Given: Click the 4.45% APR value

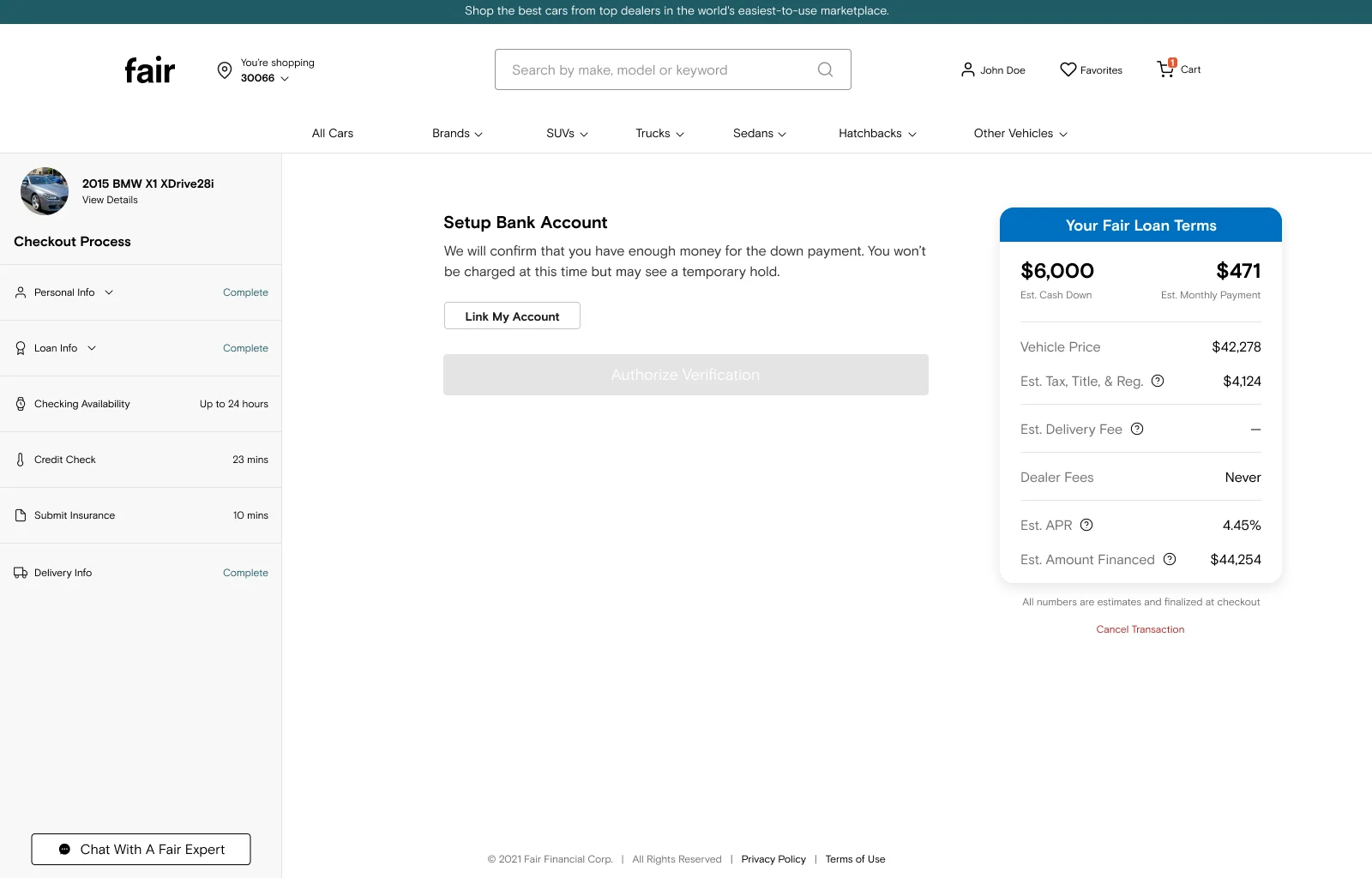Looking at the screenshot, I should [1242, 526].
